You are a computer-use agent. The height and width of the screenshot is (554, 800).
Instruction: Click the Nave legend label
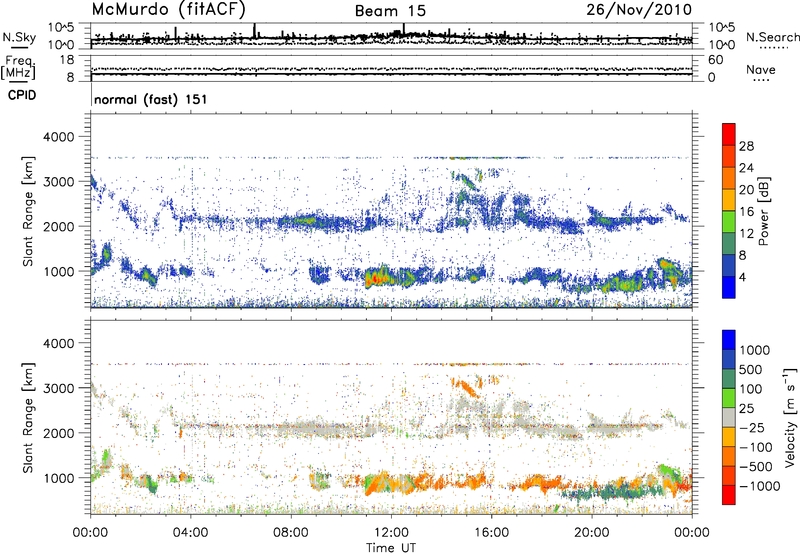tap(761, 69)
